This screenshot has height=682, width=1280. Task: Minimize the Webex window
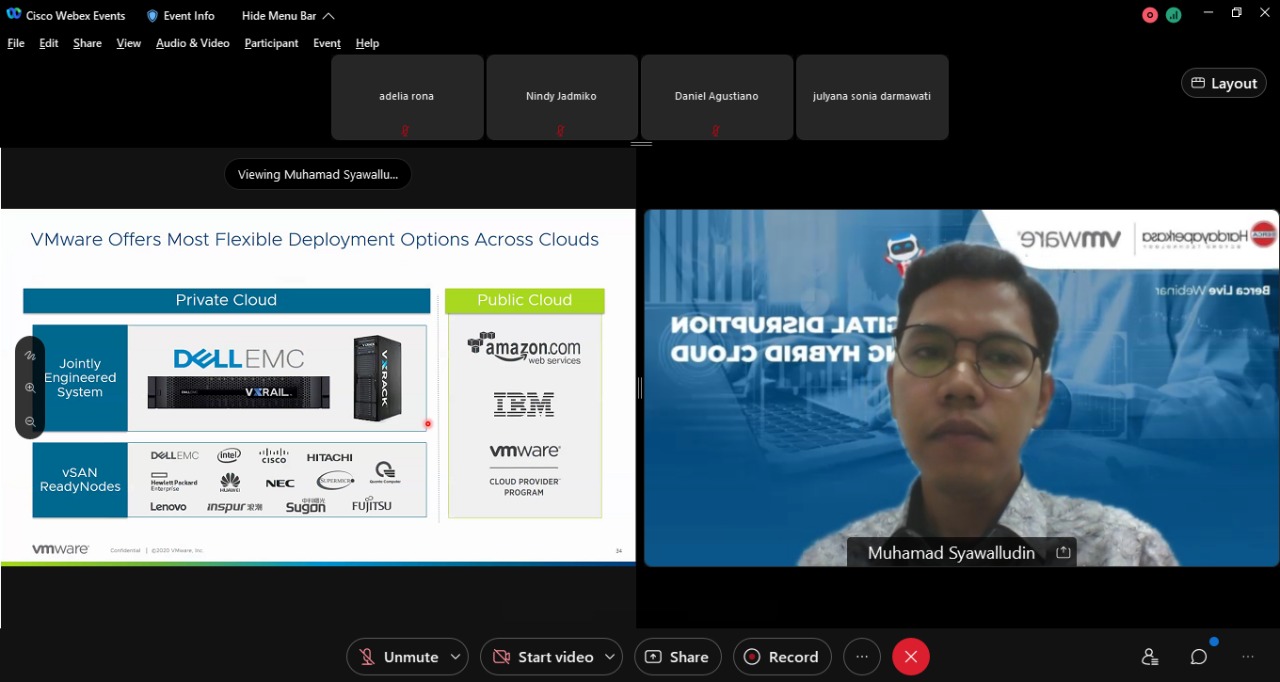click(x=1208, y=13)
